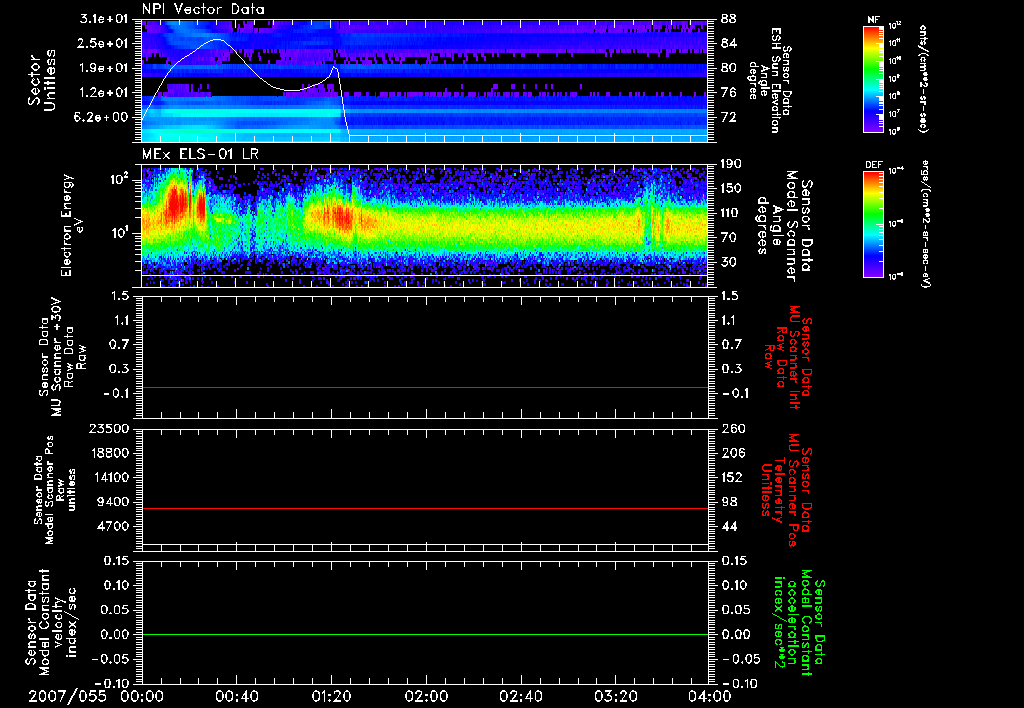Select the 'NPI Vector Data' panel title
This screenshot has height=708, width=1024.
(x=203, y=9)
